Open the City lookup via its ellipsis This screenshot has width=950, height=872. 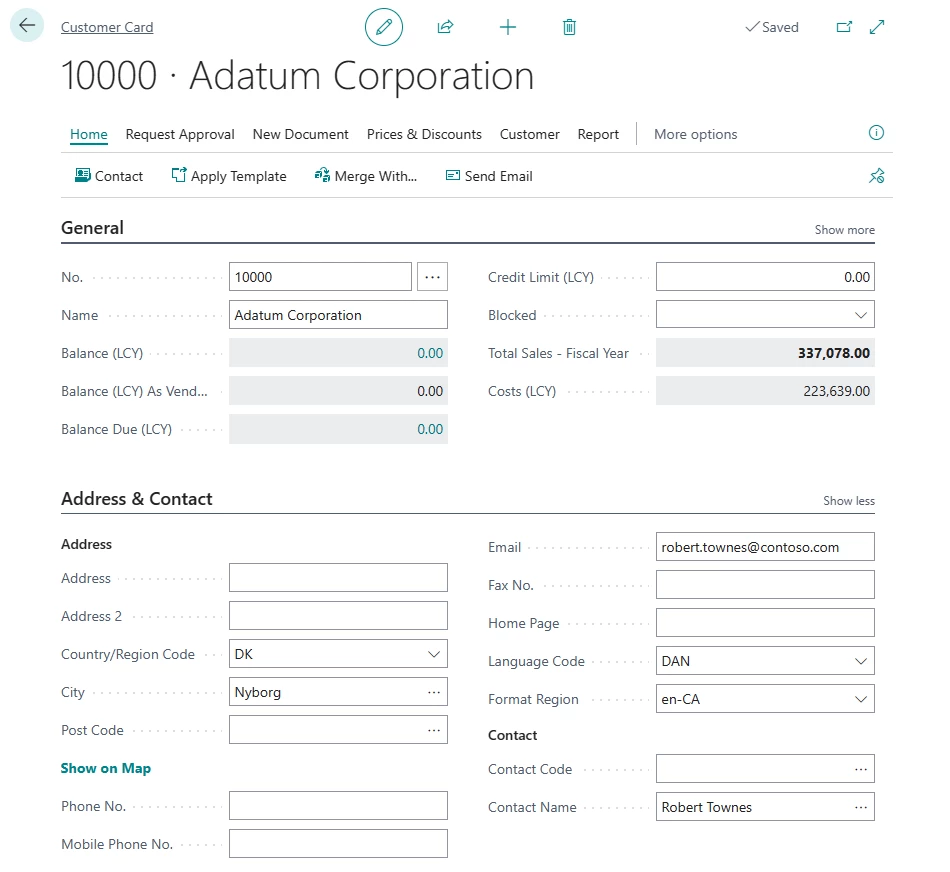[432, 691]
